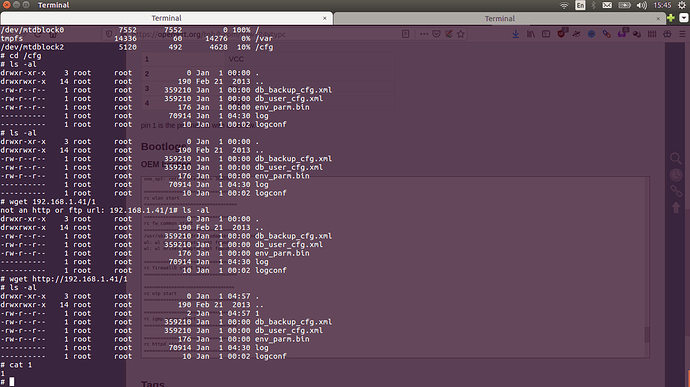The width and height of the screenshot is (690, 387).
Task: Close the first Terminal tab
Action: [x=325, y=18]
